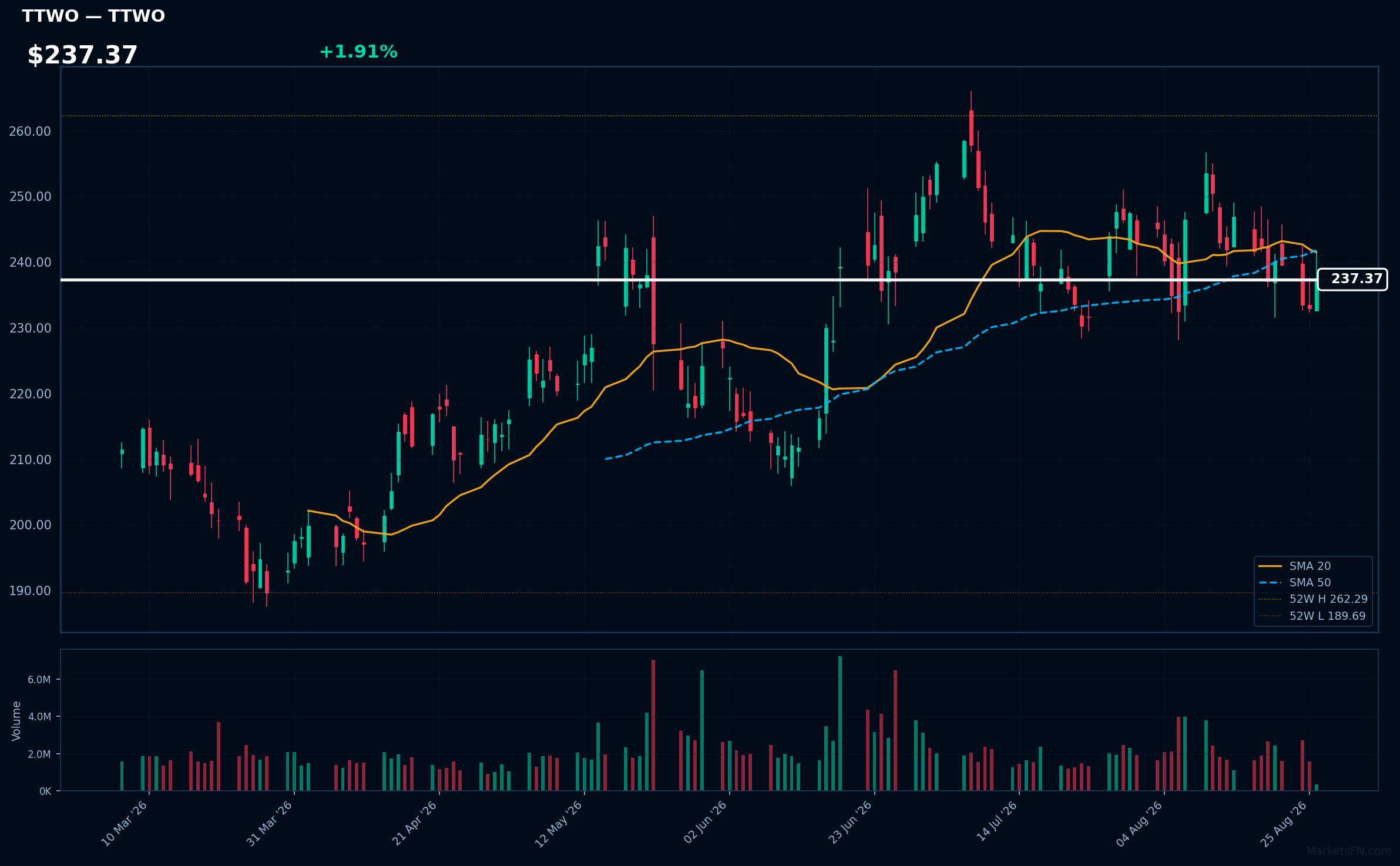Click the 240.00 price axis label

(x=30, y=262)
